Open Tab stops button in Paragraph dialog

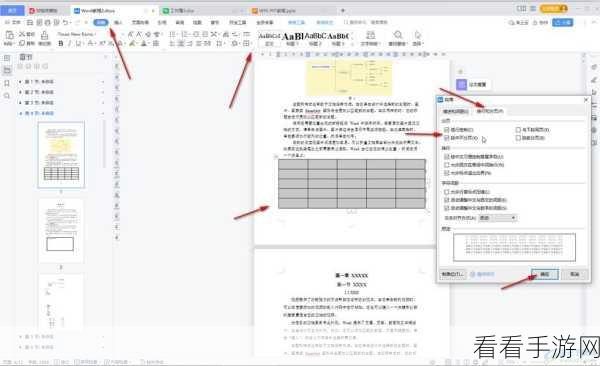click(x=453, y=274)
